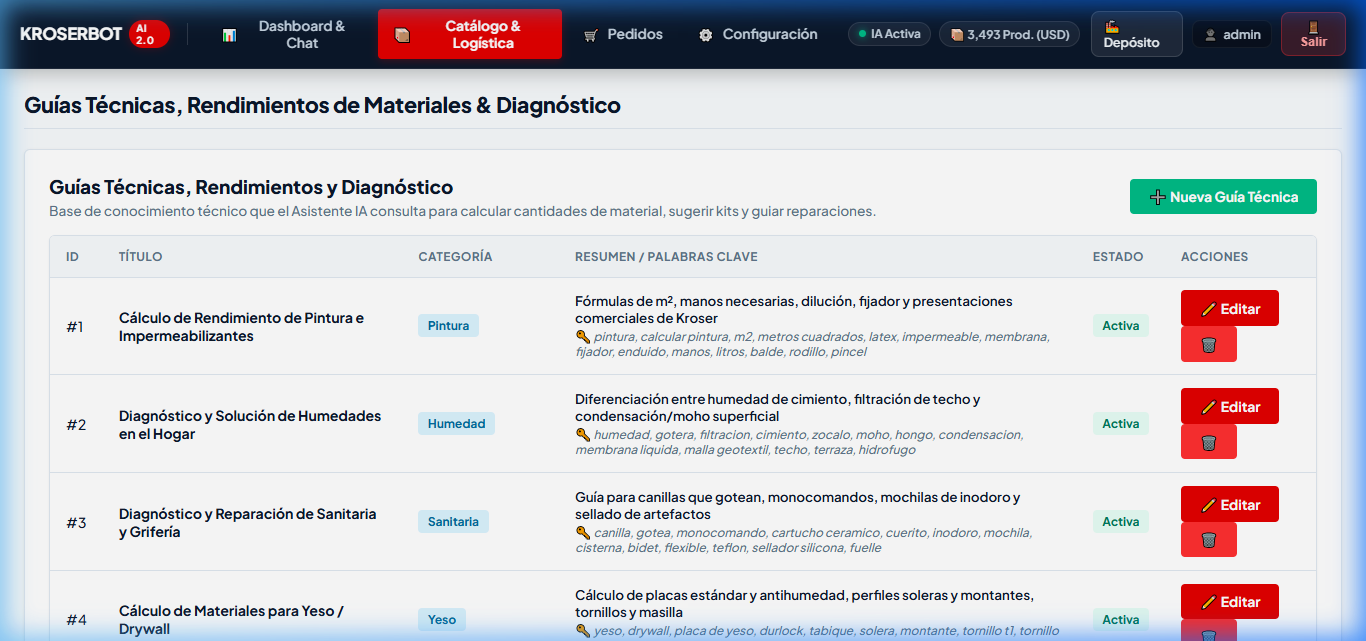Click the CATEGORÍA column header
This screenshot has height=641, width=1366.
click(455, 257)
